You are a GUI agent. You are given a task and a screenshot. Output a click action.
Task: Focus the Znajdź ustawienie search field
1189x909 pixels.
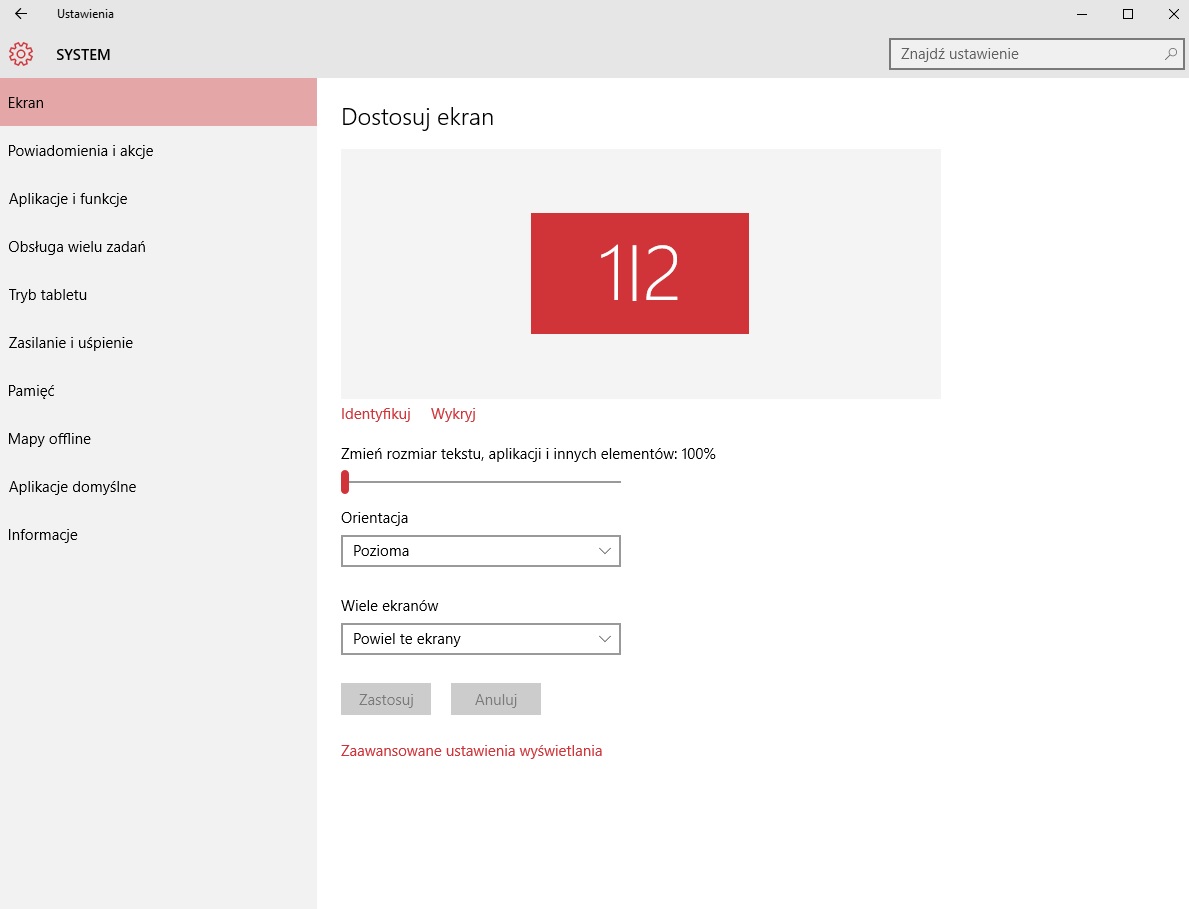coord(1036,54)
